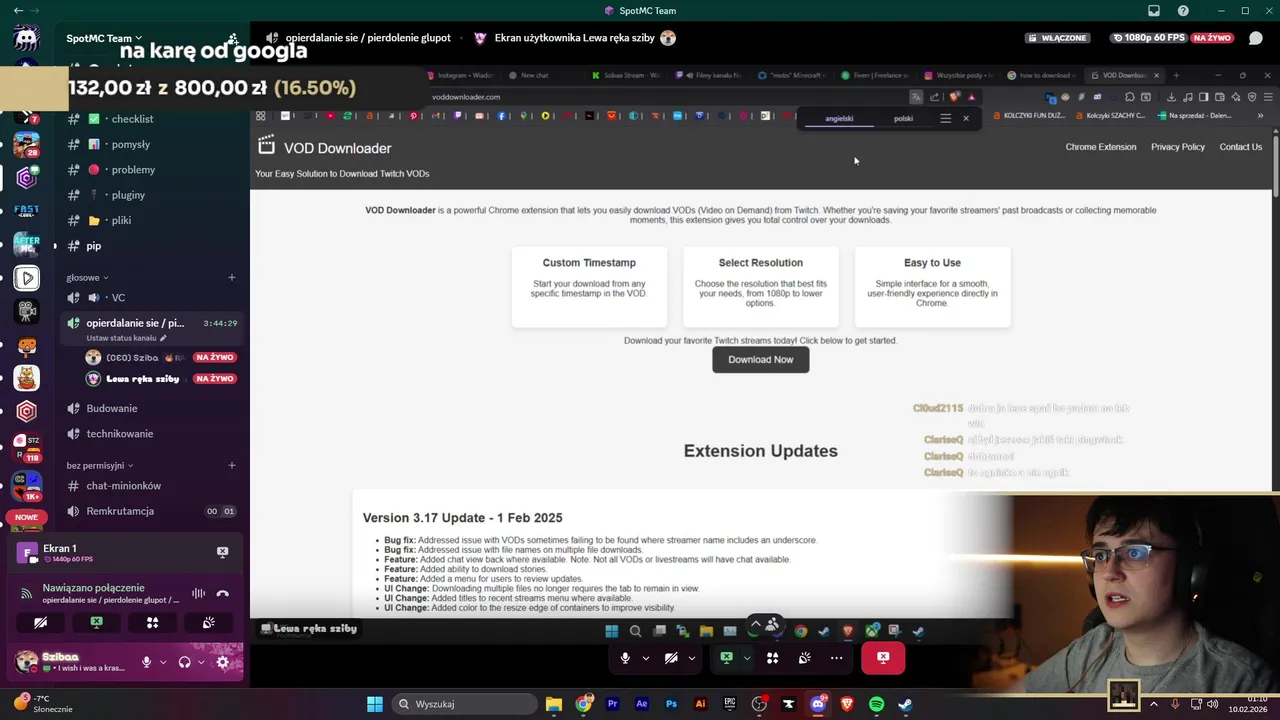Open Spotify from the taskbar
Viewport: 1280px width, 720px height.
click(876, 704)
